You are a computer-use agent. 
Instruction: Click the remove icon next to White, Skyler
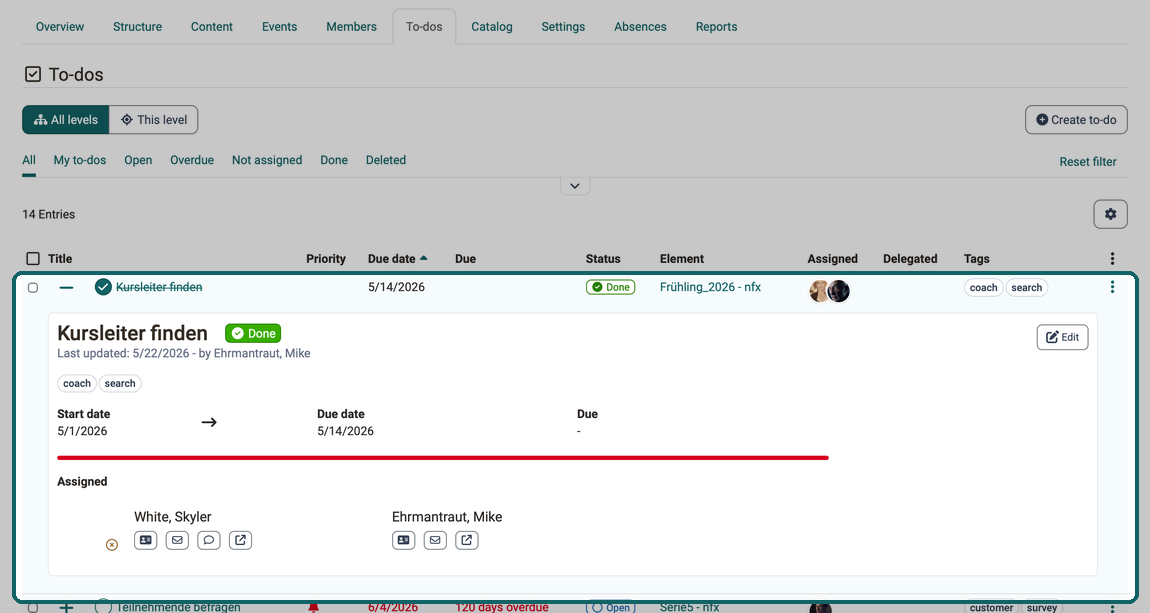pyautogui.click(x=111, y=545)
